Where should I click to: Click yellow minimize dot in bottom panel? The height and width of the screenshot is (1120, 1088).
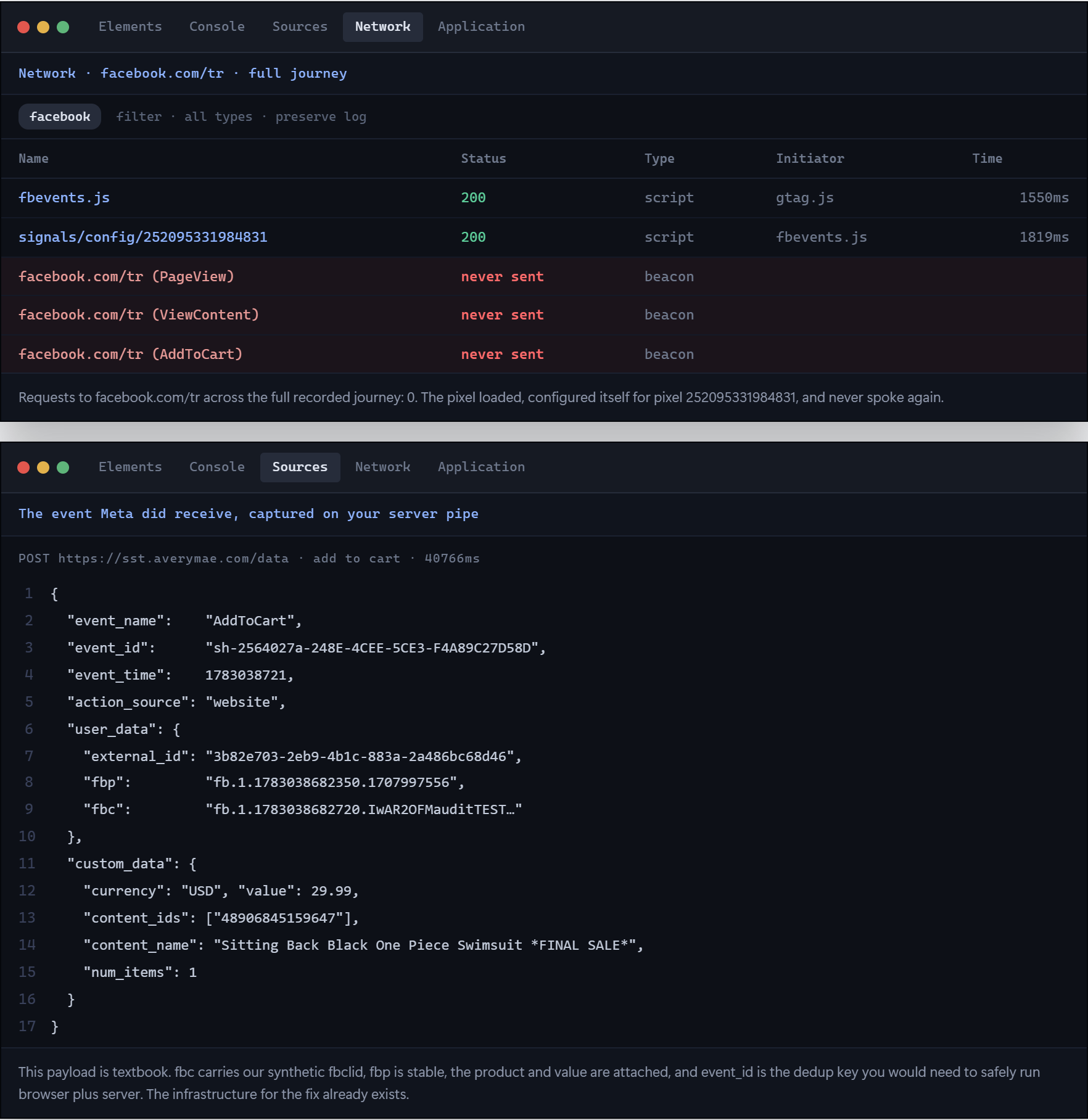43,467
